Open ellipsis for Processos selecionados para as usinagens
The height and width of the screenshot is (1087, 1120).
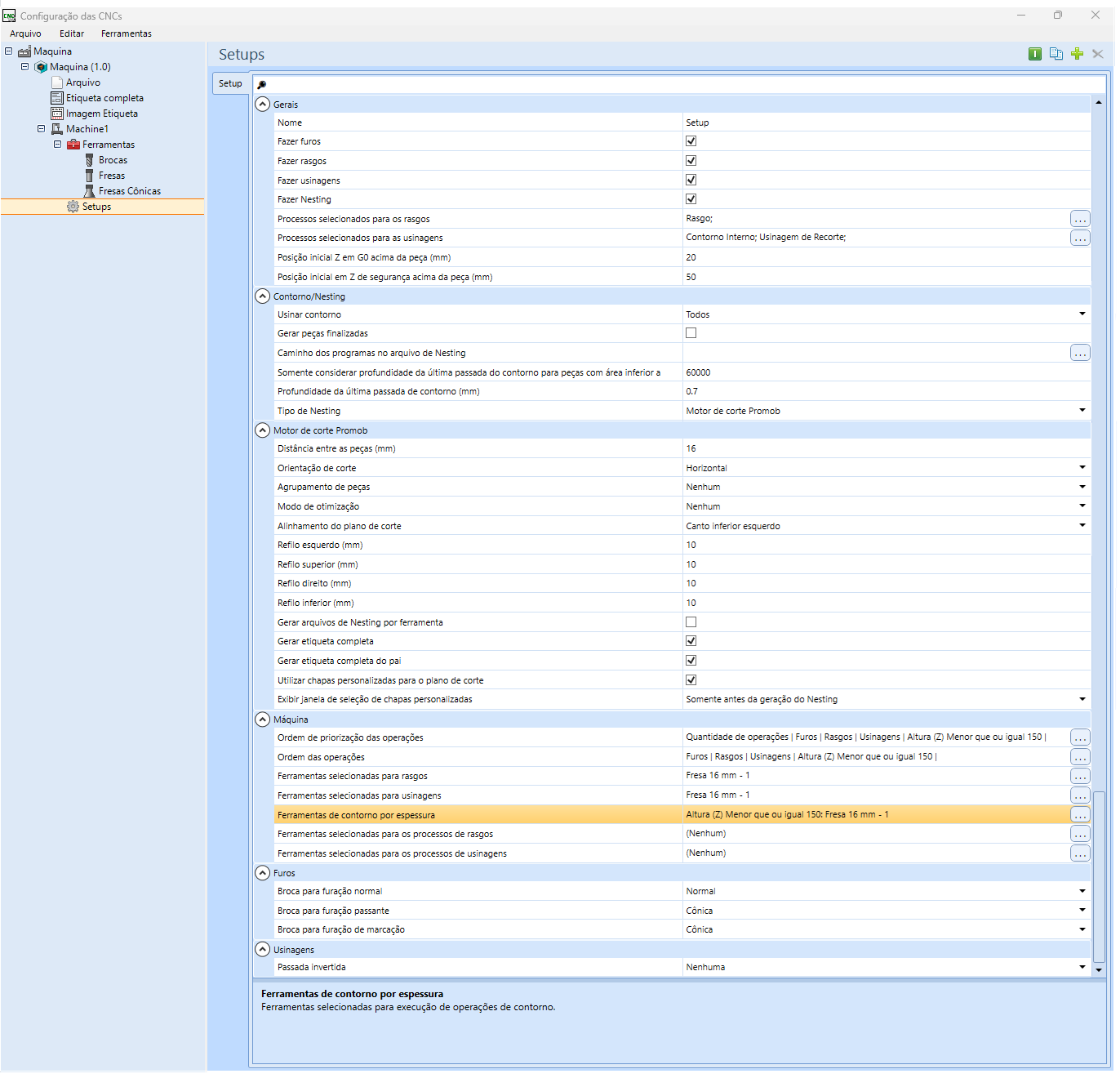[x=1080, y=238]
